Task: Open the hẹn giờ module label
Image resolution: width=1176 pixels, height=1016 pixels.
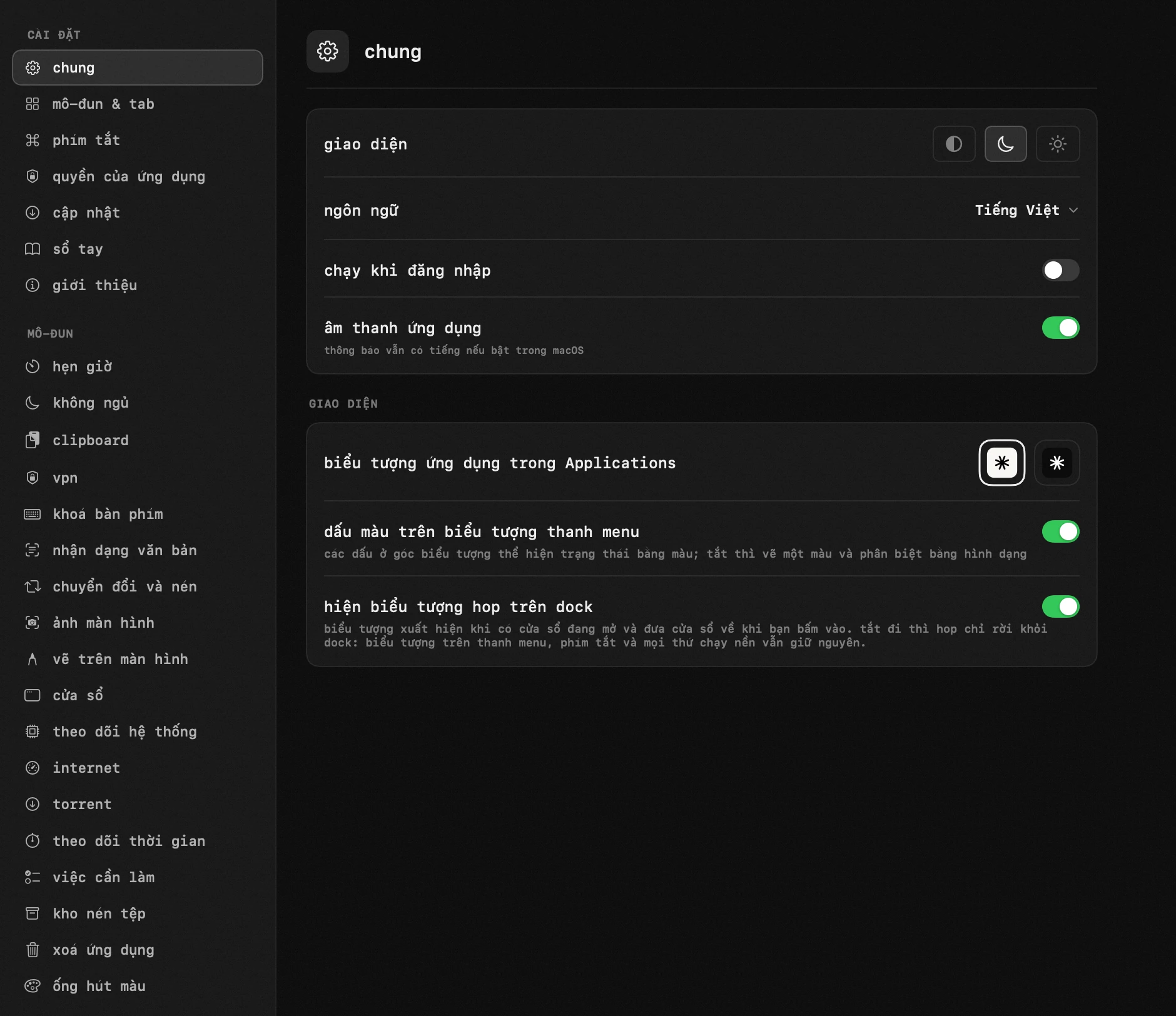Action: (x=83, y=366)
